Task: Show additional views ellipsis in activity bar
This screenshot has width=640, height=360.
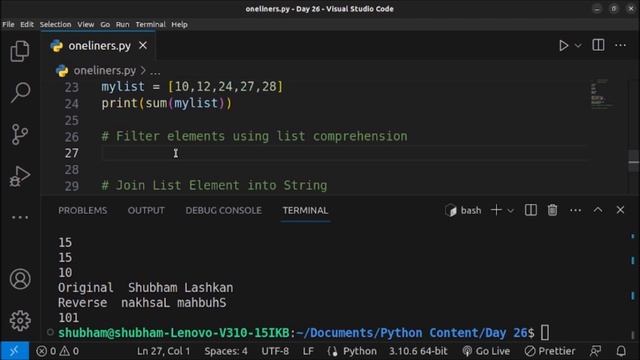Action: 20,218
